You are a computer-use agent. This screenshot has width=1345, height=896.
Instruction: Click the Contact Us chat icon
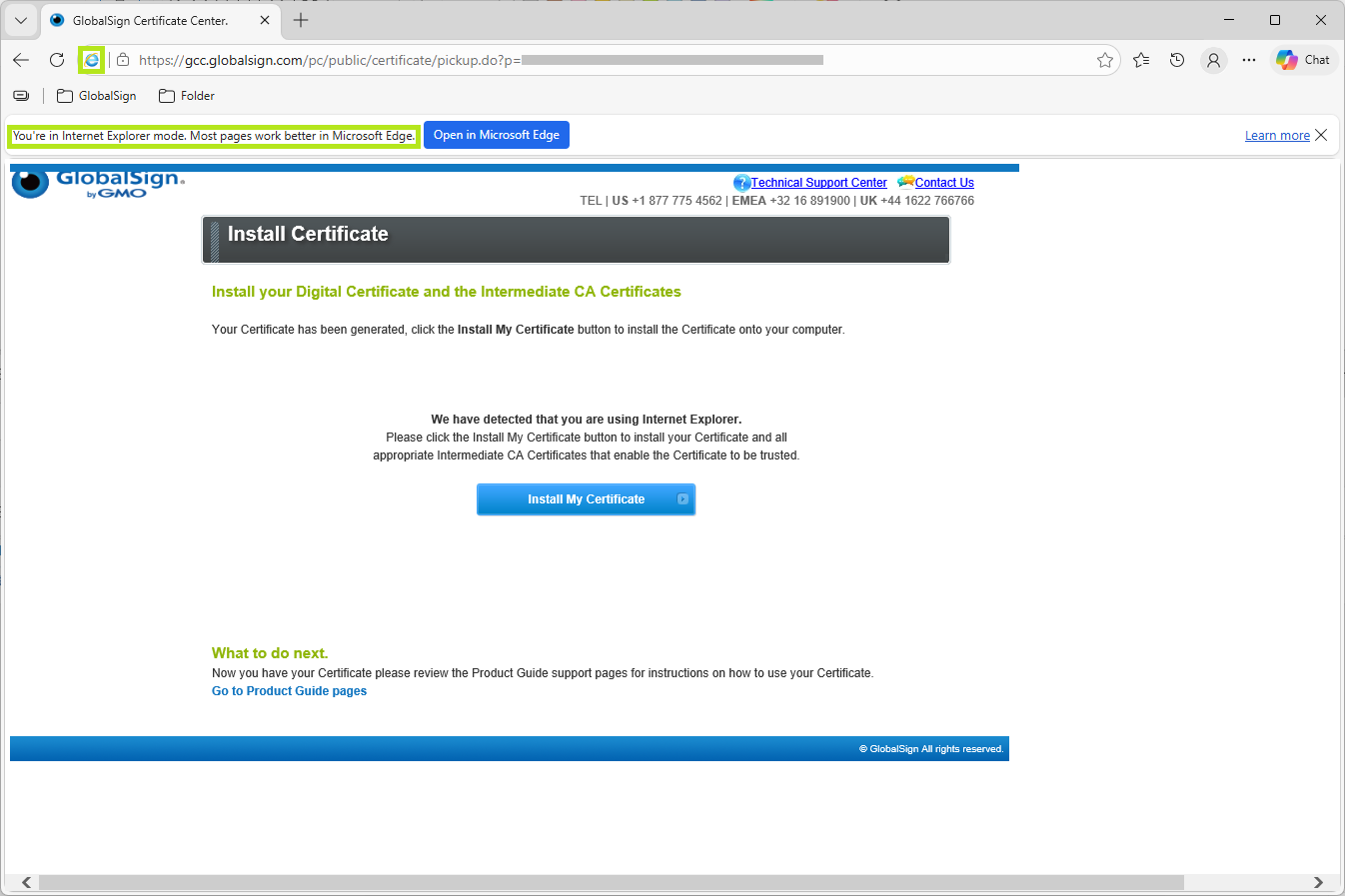tap(905, 182)
